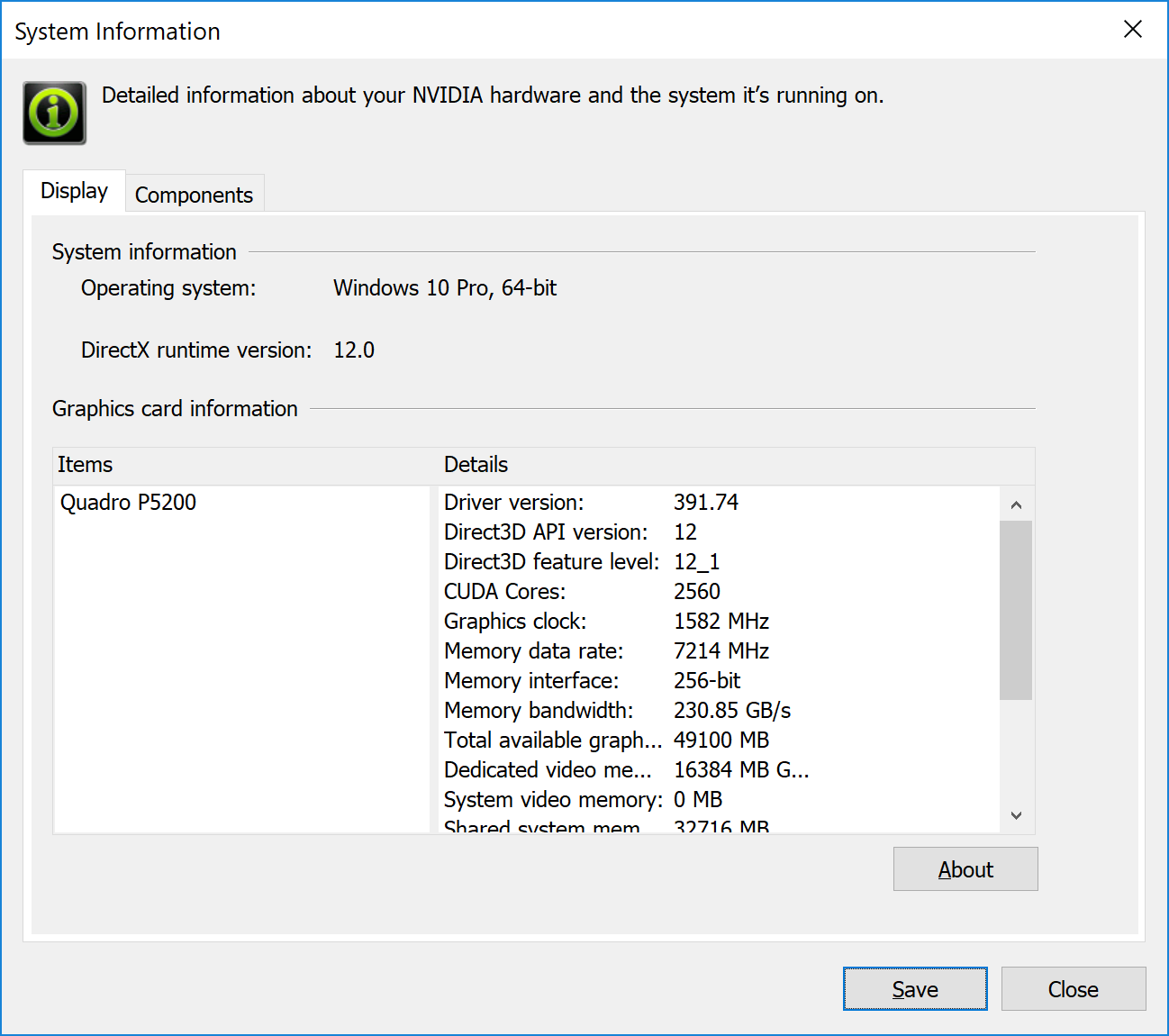
Task: Click the System information section heading
Action: [x=144, y=252]
